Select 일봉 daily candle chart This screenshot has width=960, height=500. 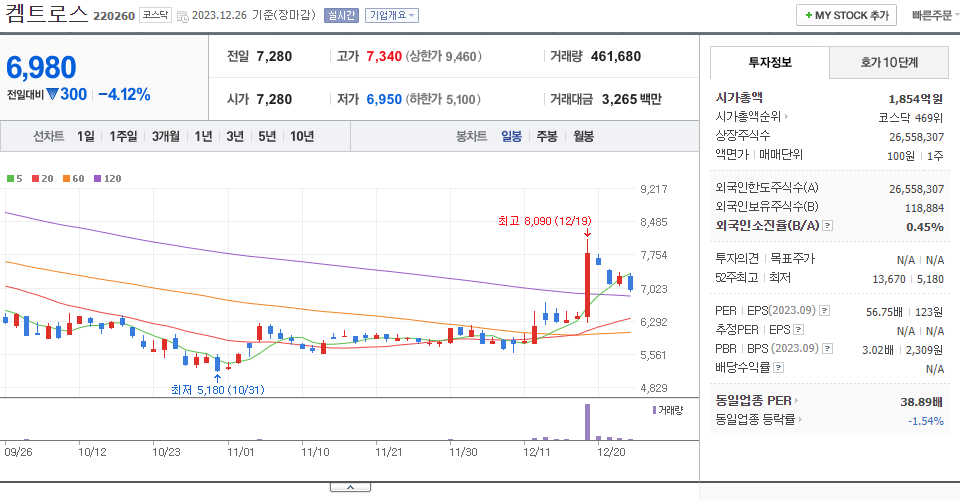pyautogui.click(x=511, y=136)
